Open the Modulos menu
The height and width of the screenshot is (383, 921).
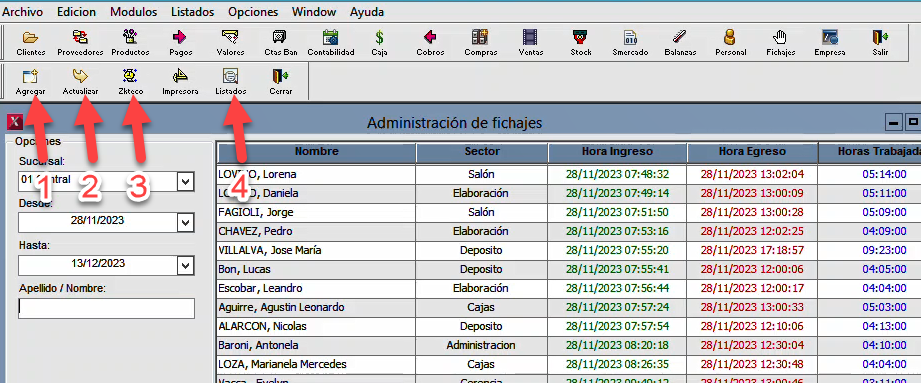(x=133, y=12)
